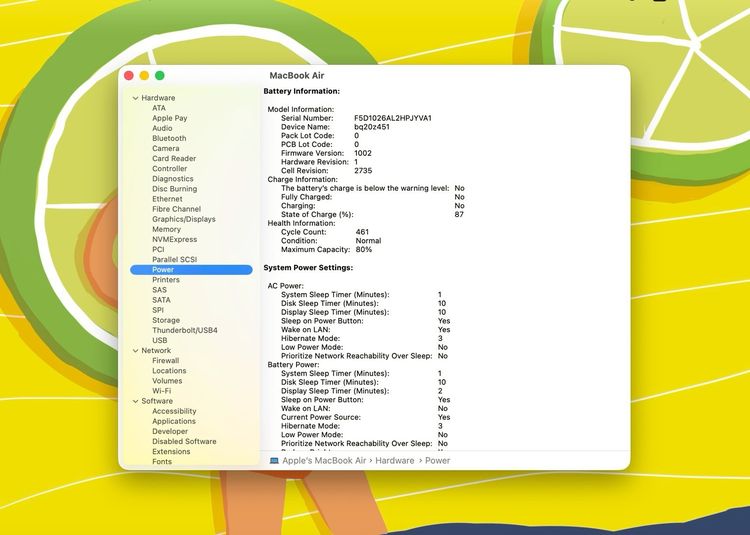Select Fibre Channel in the sidebar
750x535 pixels.
pyautogui.click(x=176, y=209)
